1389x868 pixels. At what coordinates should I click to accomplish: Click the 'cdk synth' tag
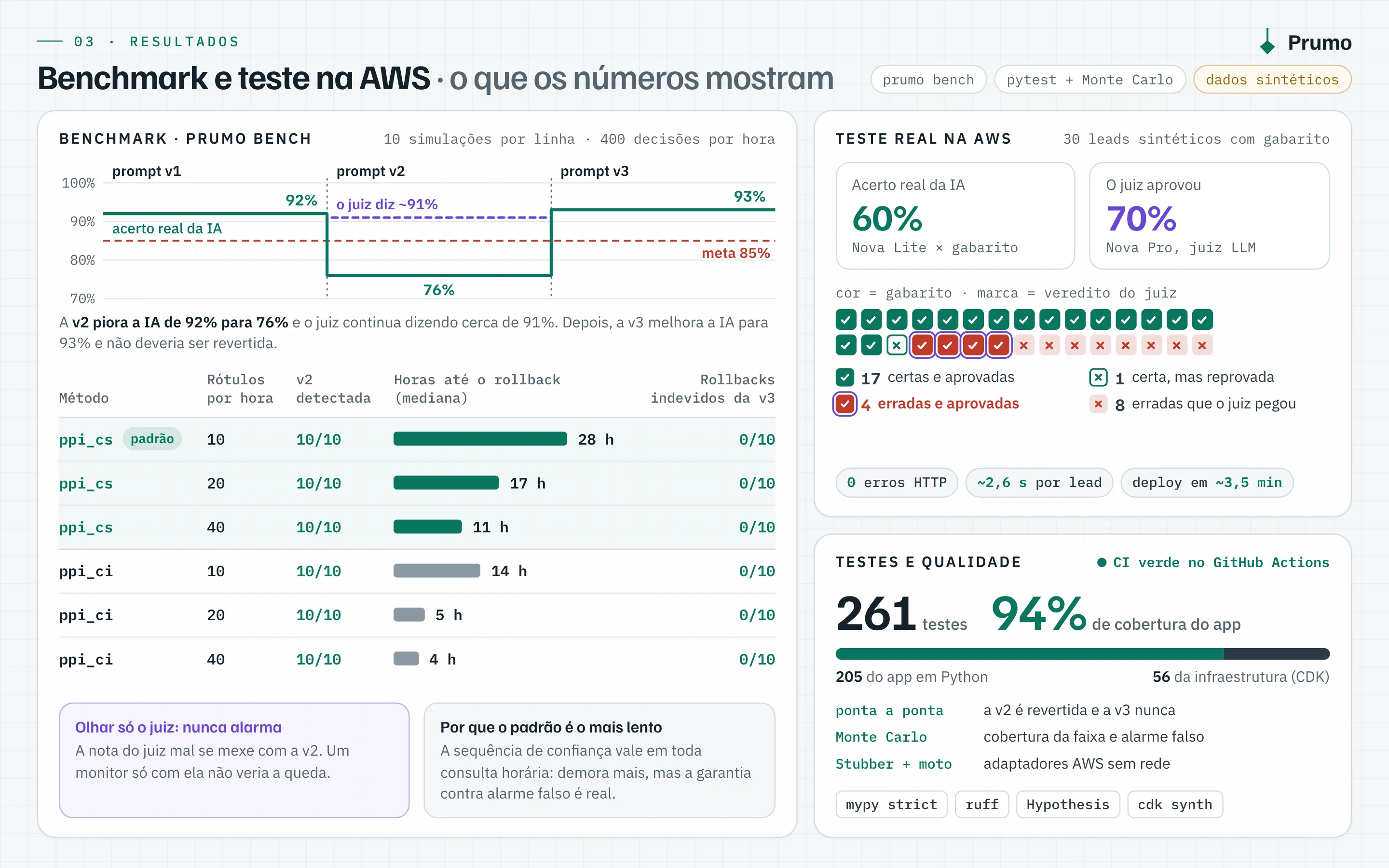(x=1175, y=804)
